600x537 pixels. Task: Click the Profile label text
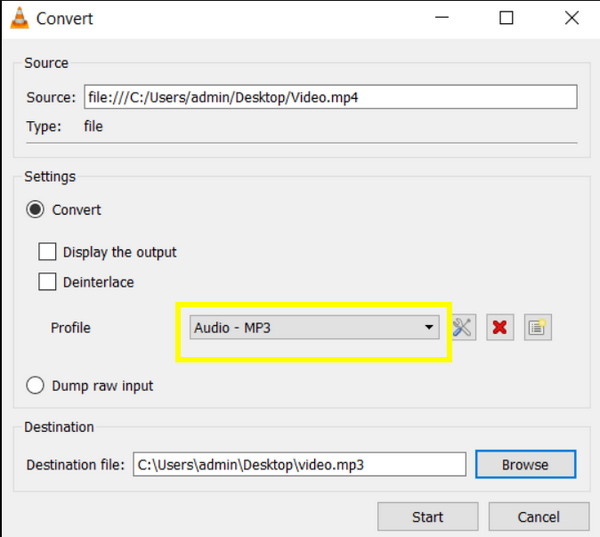click(70, 327)
